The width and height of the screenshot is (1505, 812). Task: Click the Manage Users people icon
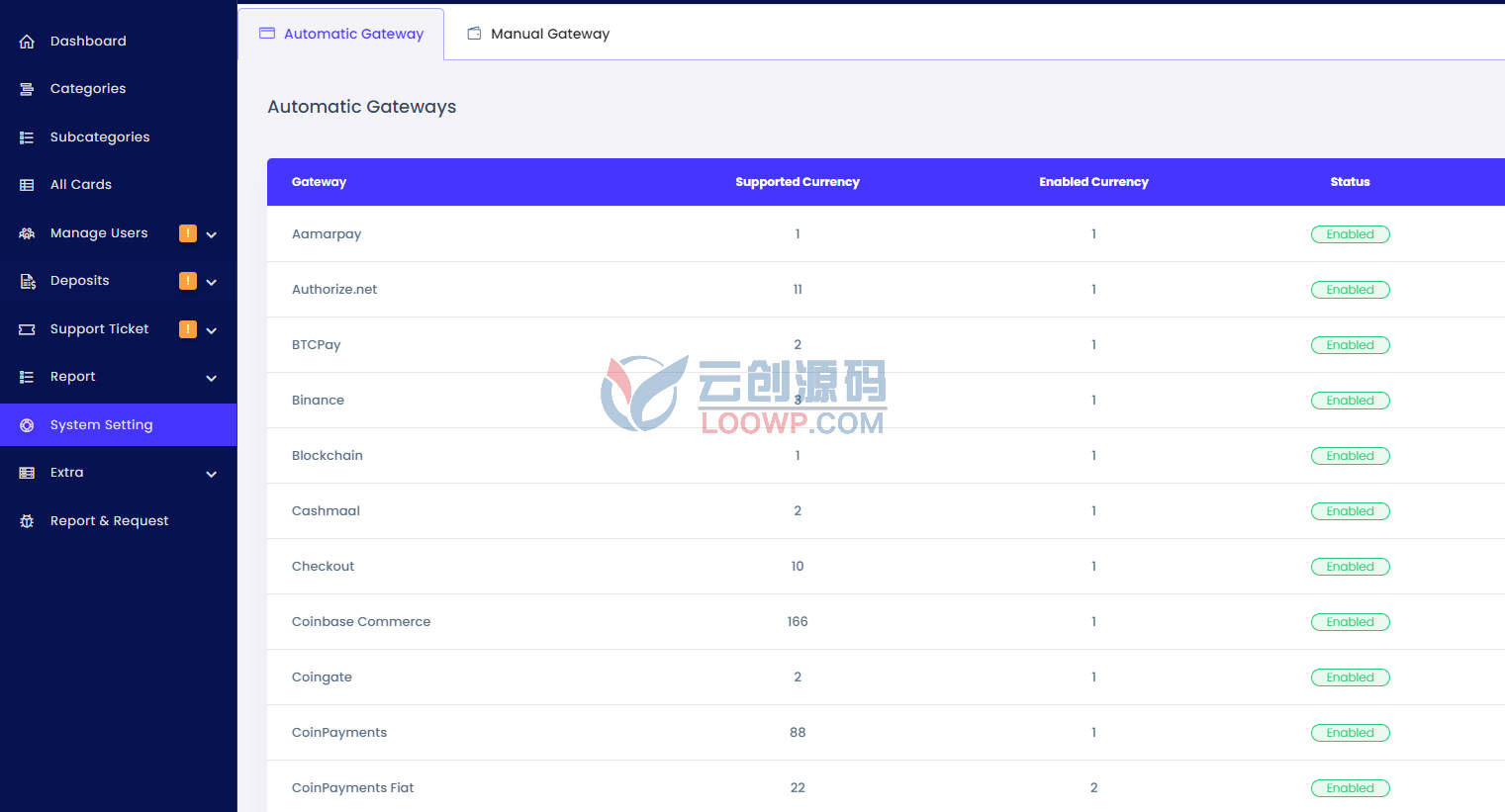click(x=27, y=233)
